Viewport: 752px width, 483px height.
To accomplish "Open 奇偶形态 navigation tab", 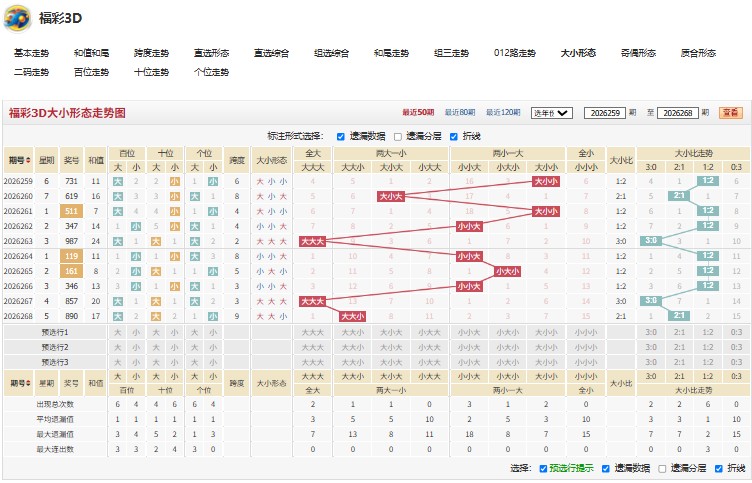I will (x=638, y=53).
